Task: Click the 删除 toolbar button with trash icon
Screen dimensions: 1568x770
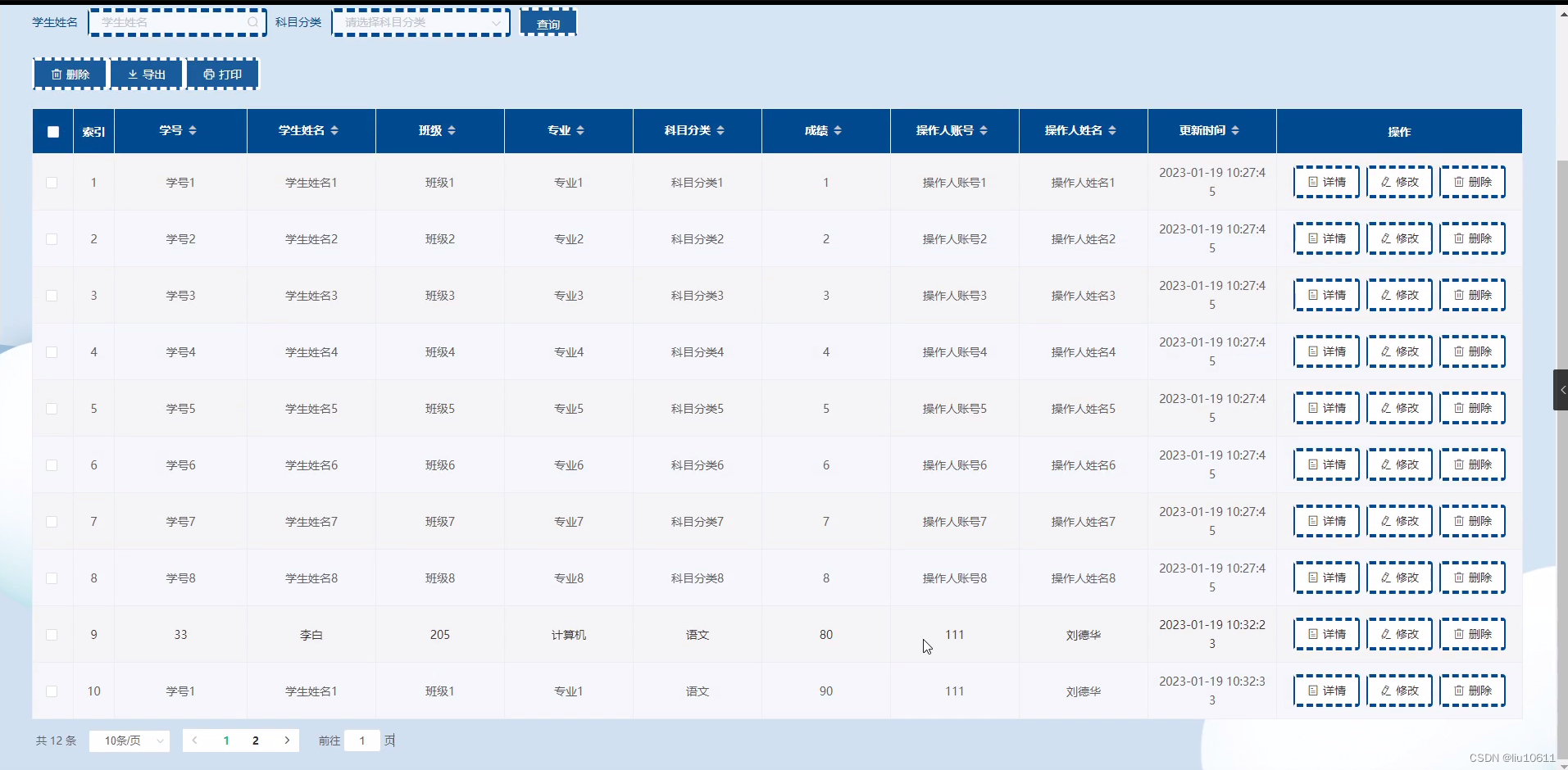Action: click(70, 75)
